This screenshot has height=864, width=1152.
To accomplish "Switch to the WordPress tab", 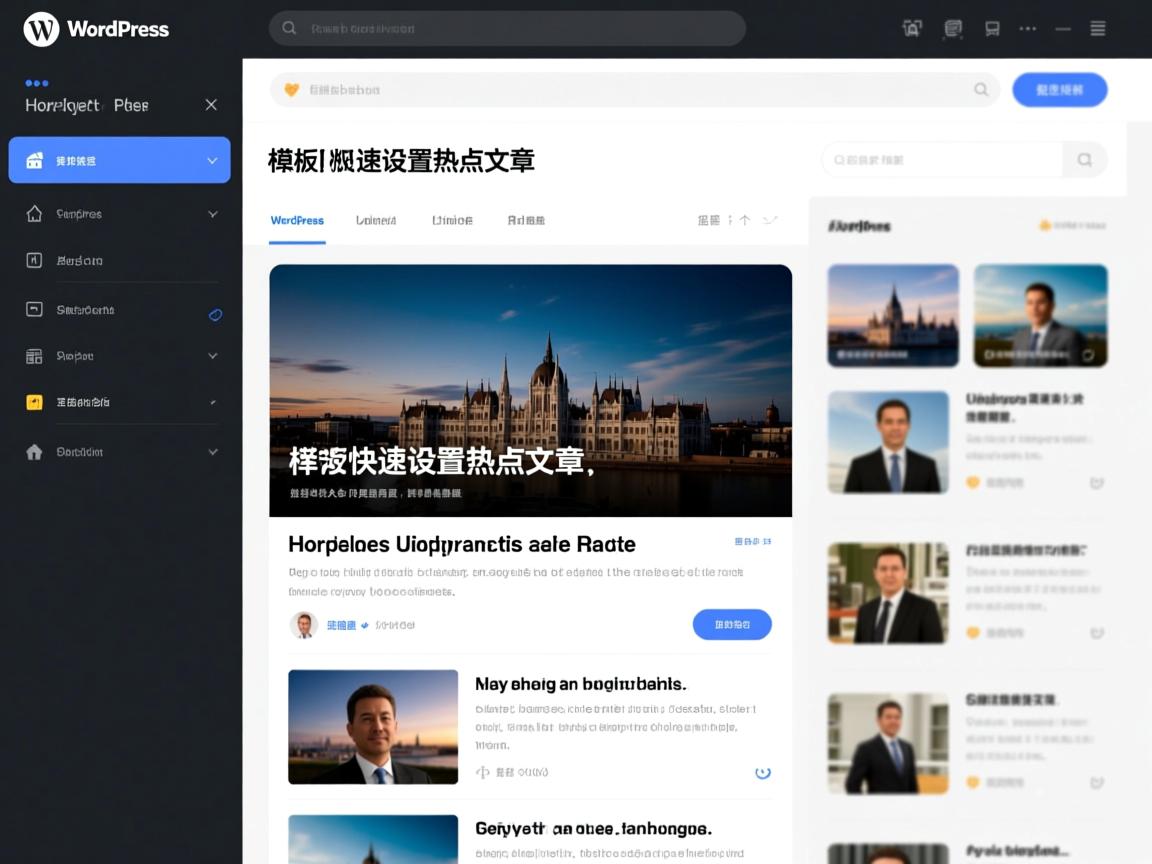I will point(297,220).
